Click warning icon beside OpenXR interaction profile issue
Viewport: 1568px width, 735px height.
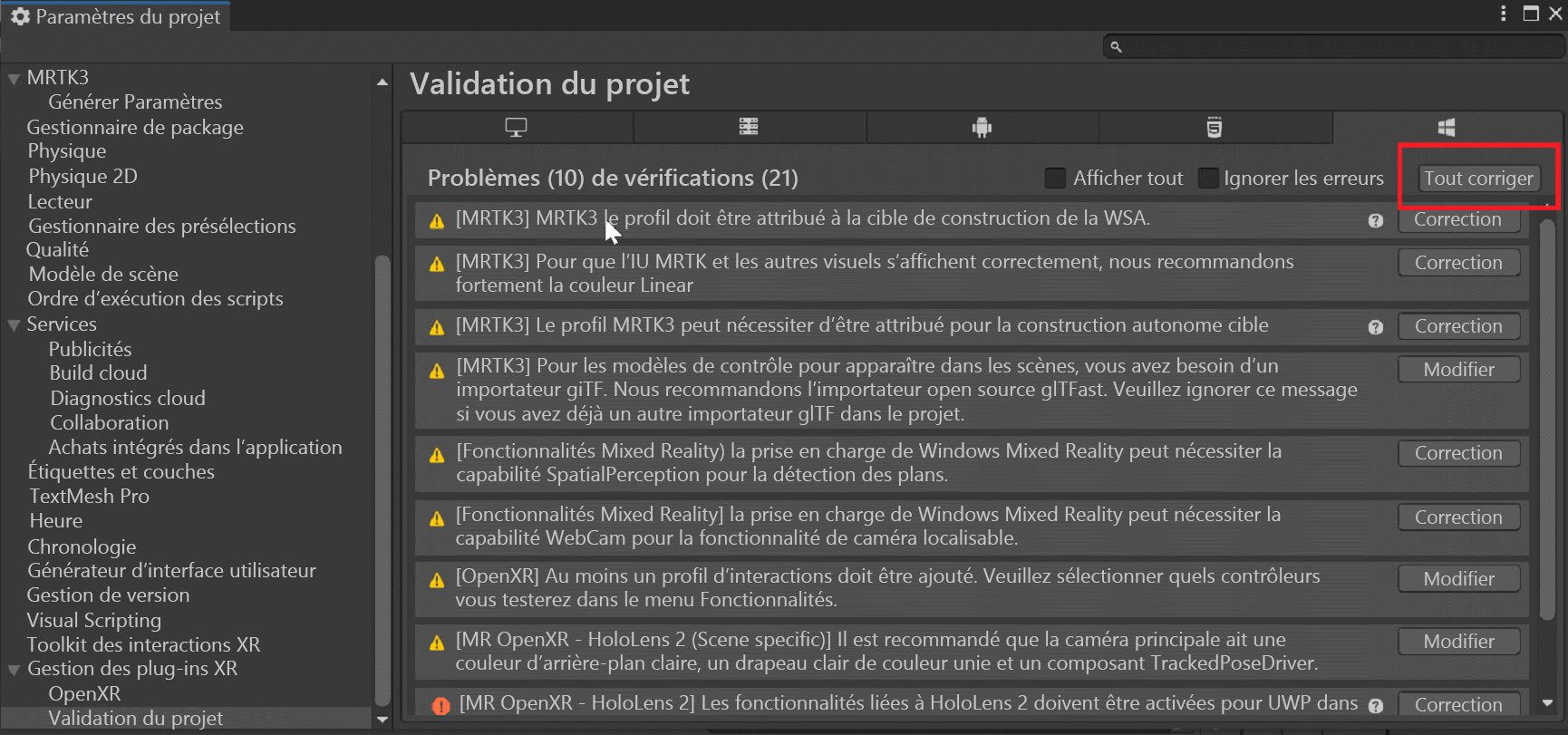pyautogui.click(x=437, y=580)
